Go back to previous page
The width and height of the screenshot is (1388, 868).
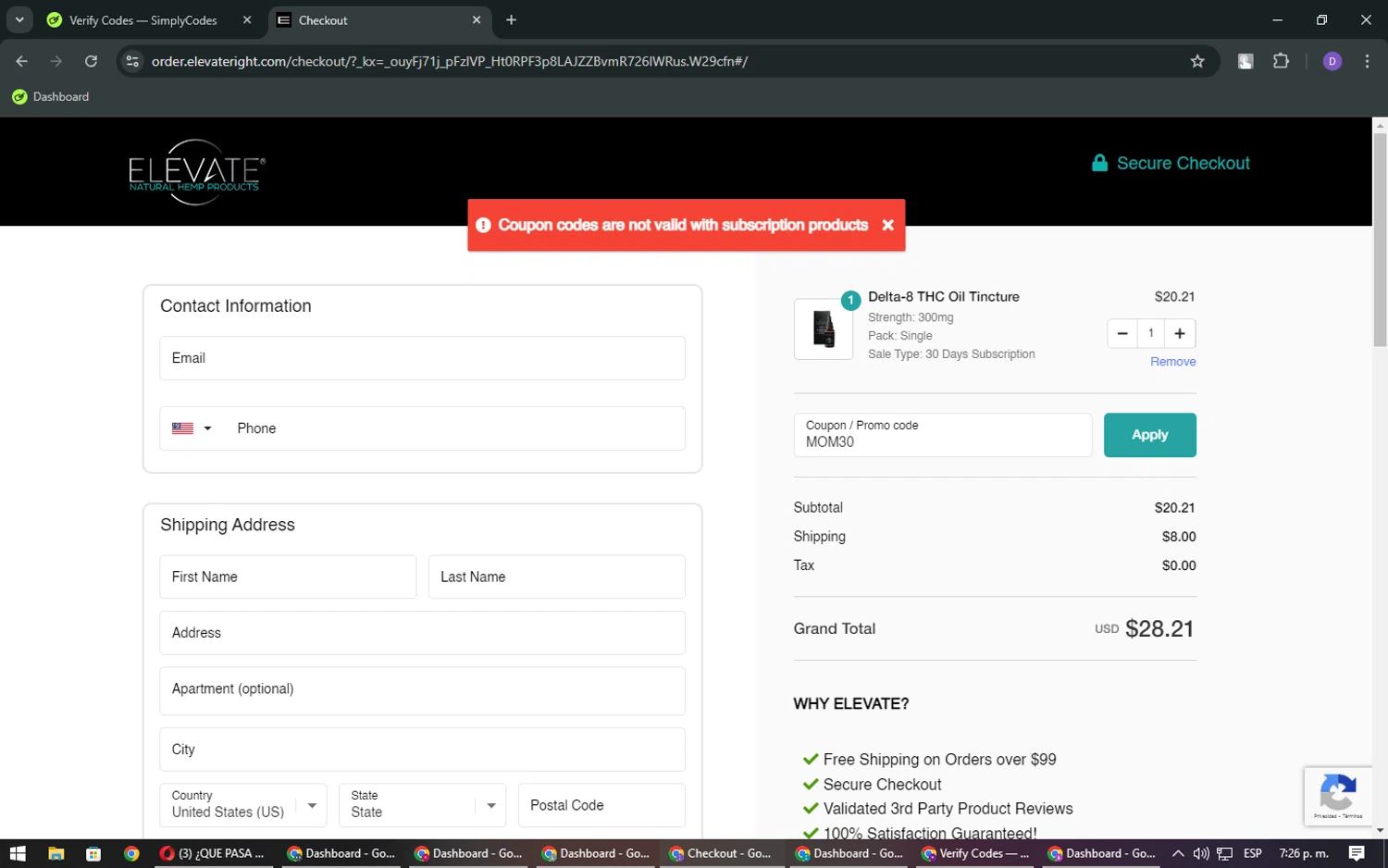point(22,61)
